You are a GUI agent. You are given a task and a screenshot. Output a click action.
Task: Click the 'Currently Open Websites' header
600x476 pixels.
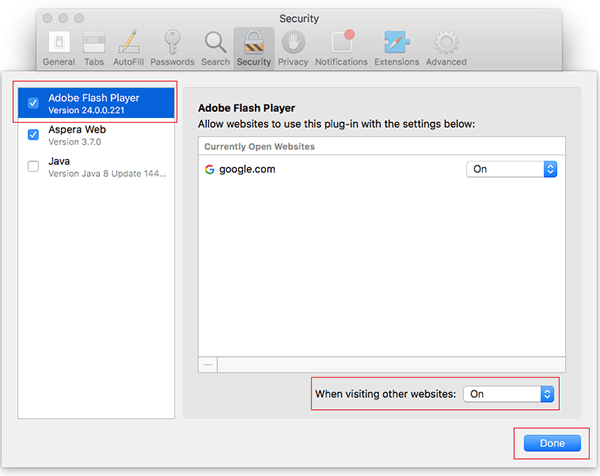click(x=259, y=147)
